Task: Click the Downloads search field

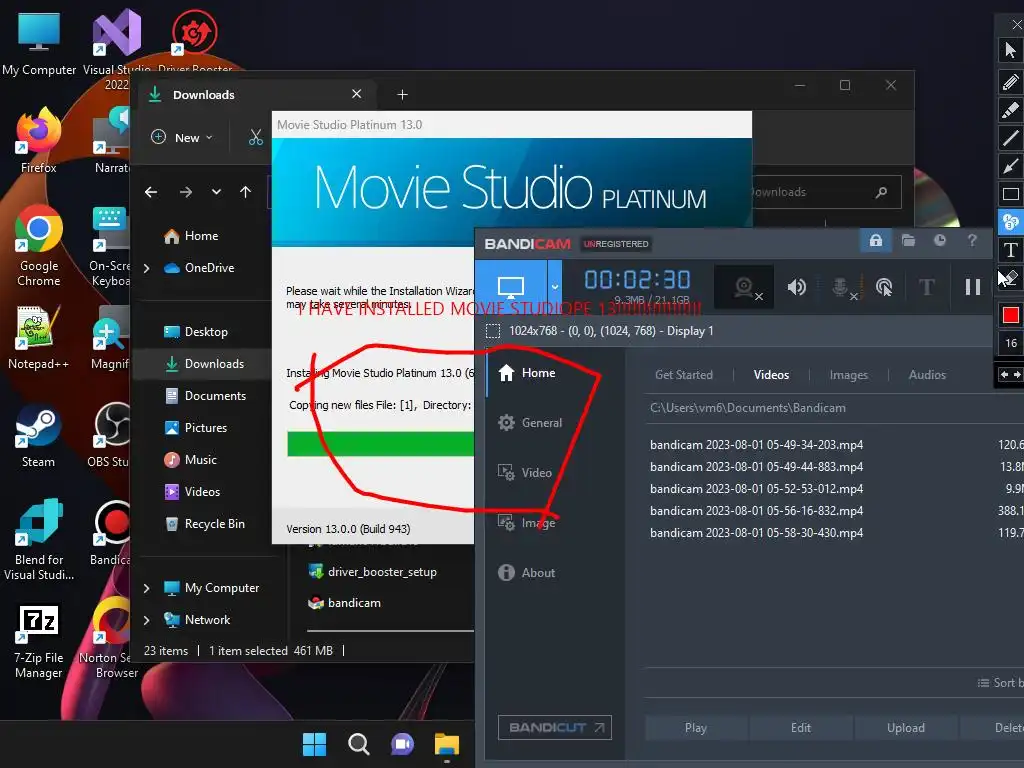Action: [x=826, y=192]
